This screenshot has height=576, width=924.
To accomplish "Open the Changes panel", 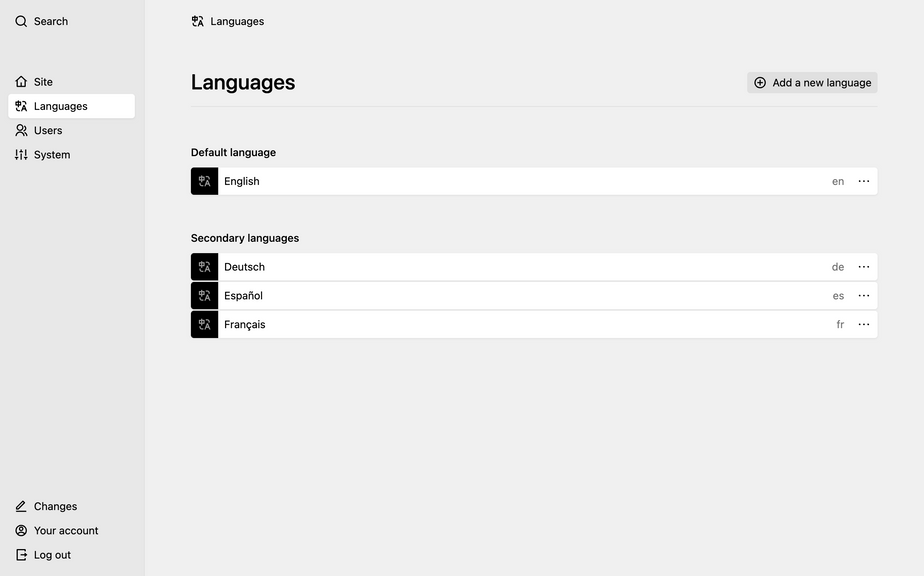I will pos(55,506).
